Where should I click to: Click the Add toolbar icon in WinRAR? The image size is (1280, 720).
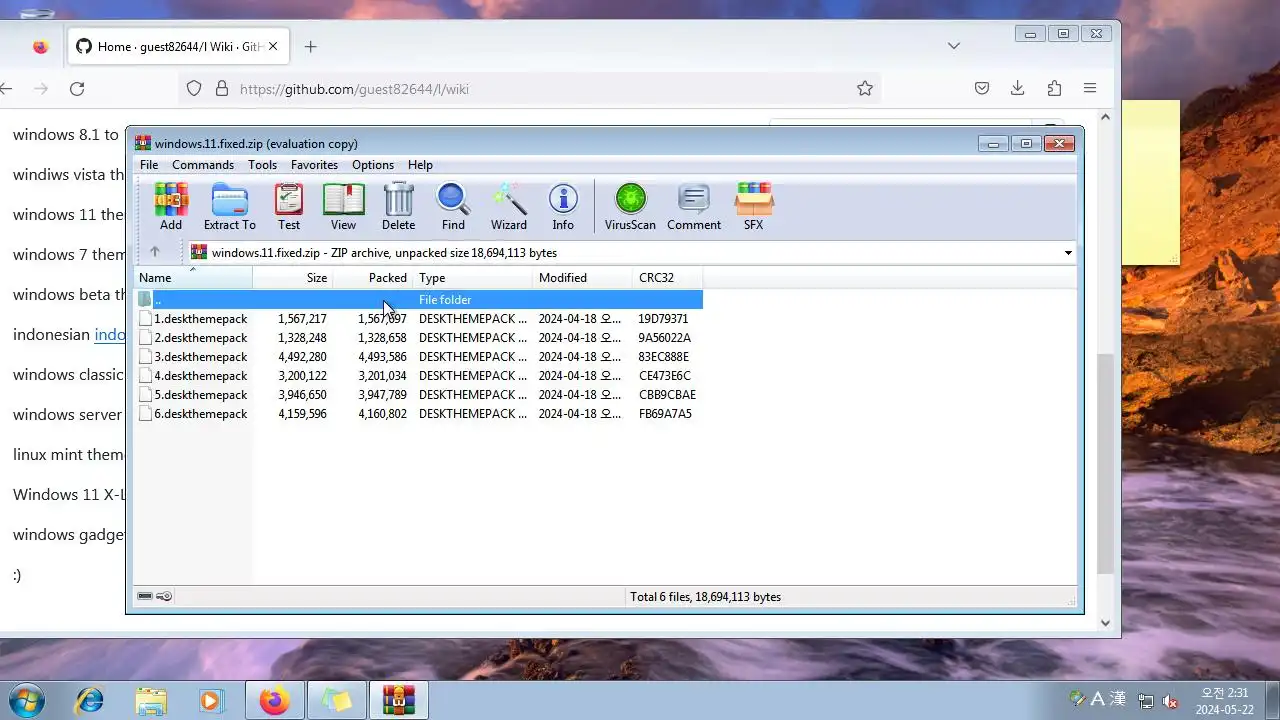click(x=171, y=207)
